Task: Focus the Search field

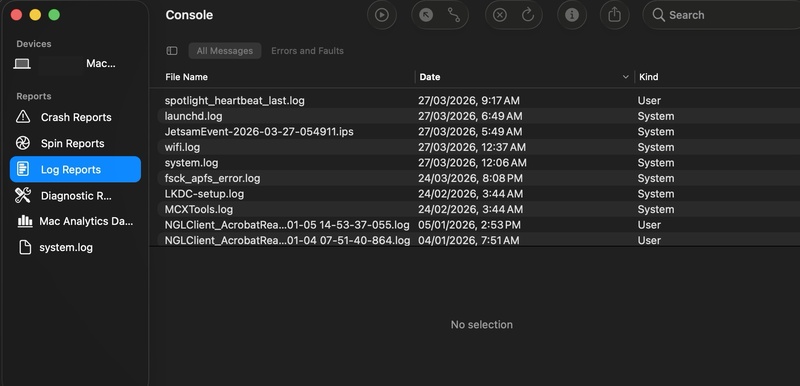Action: click(x=721, y=15)
